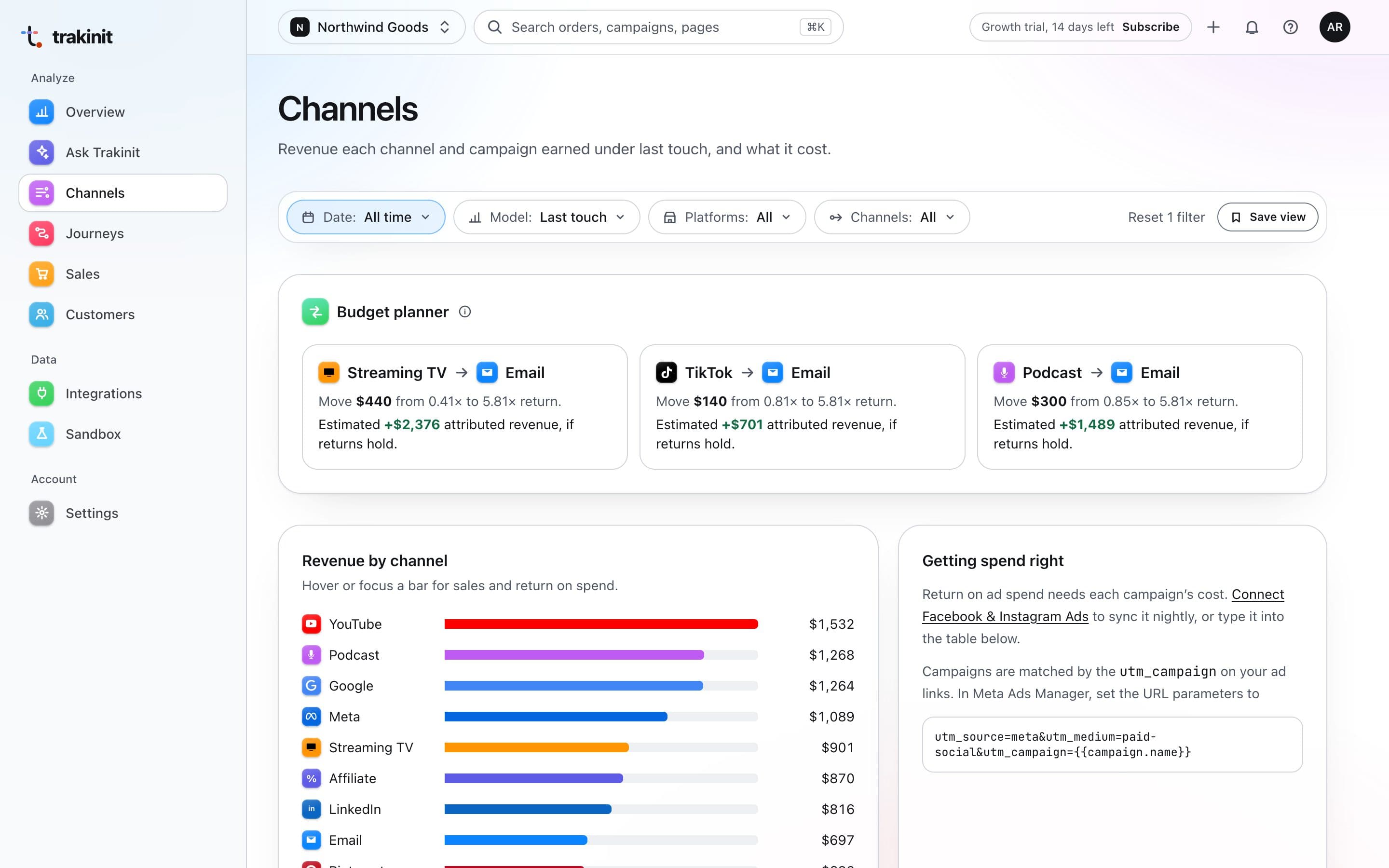Go to Sales in sidebar
Viewport: 1389px width, 868px height.
tap(123, 274)
